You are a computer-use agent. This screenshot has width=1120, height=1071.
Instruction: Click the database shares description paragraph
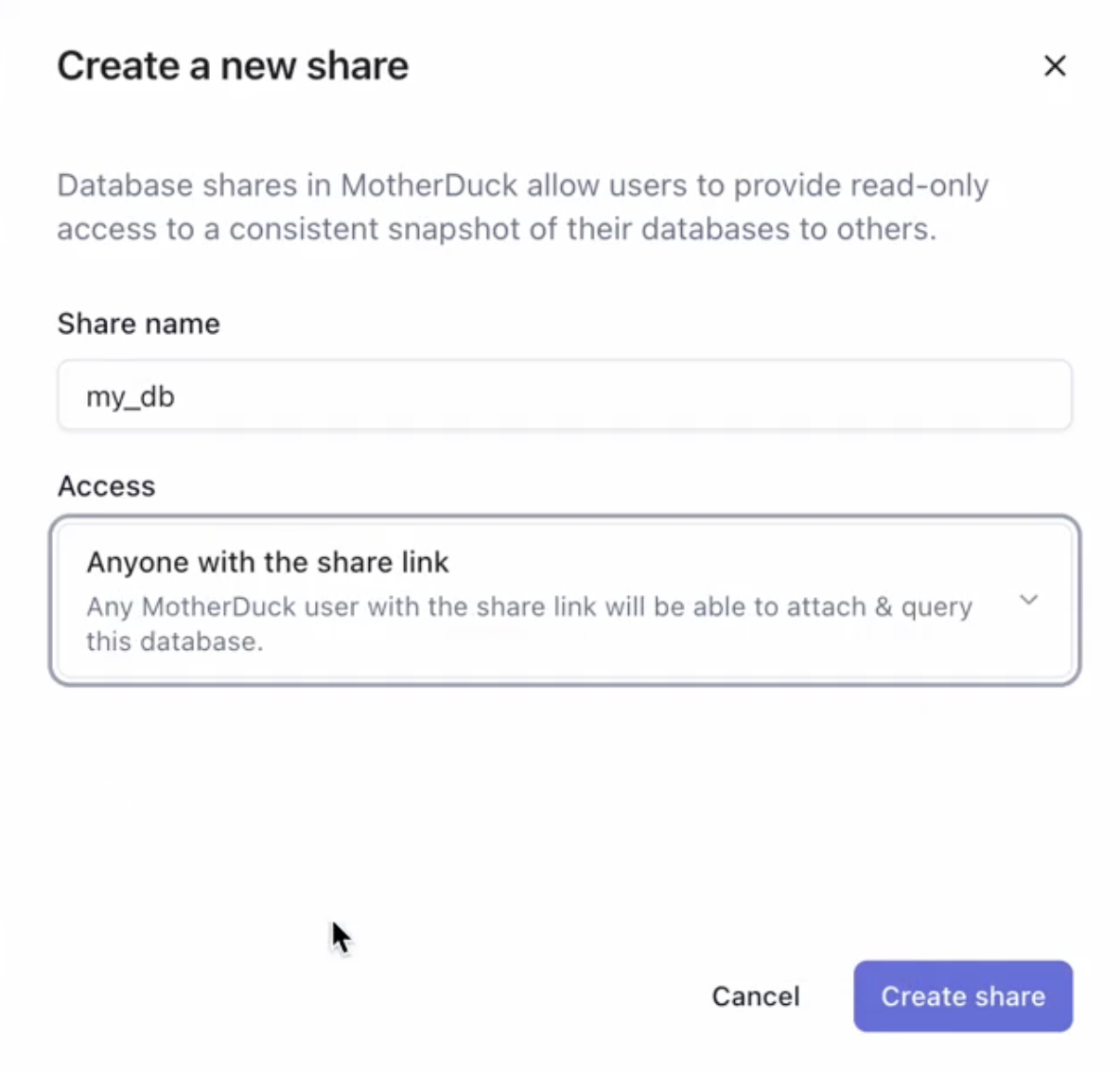[x=523, y=207]
